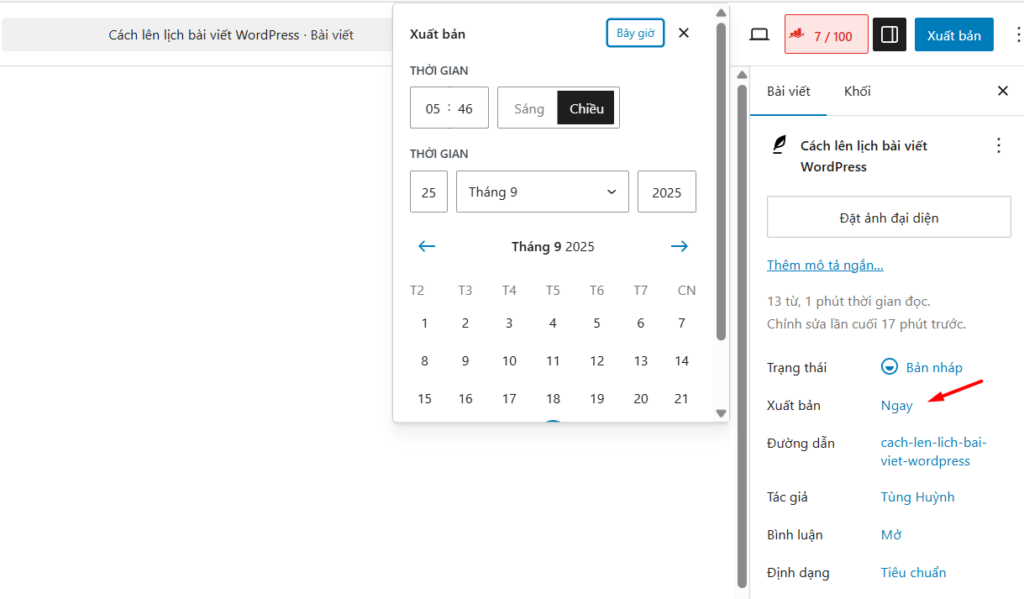Select day 9 in the calendar

[x=465, y=361]
